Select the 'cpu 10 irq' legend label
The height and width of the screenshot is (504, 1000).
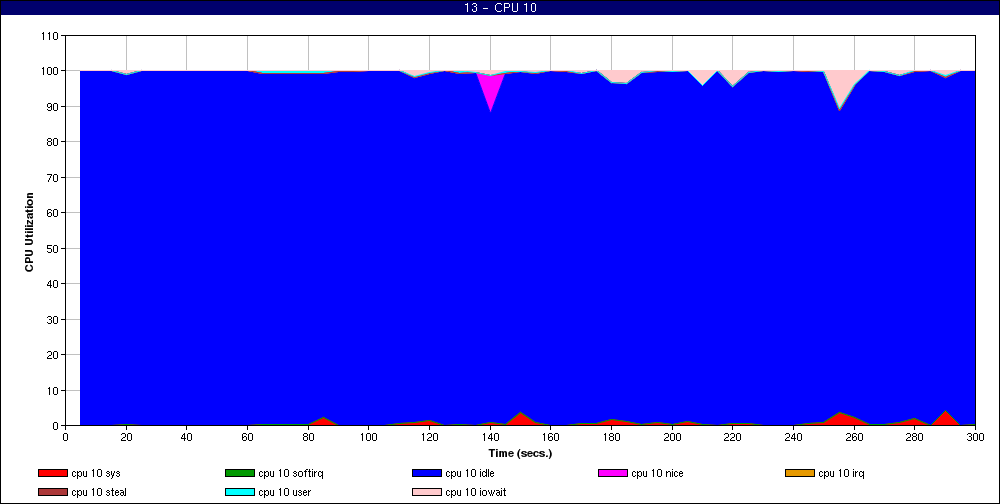coord(841,473)
